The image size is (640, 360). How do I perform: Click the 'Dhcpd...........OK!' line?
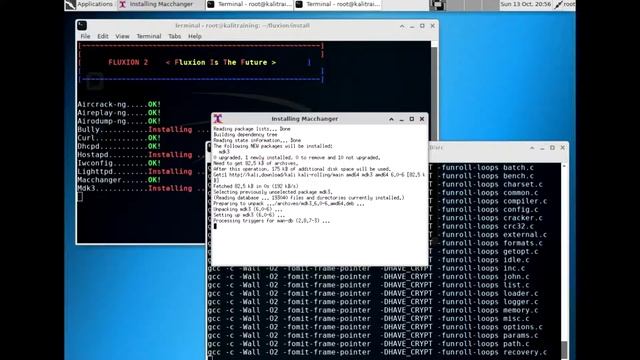tap(119, 146)
